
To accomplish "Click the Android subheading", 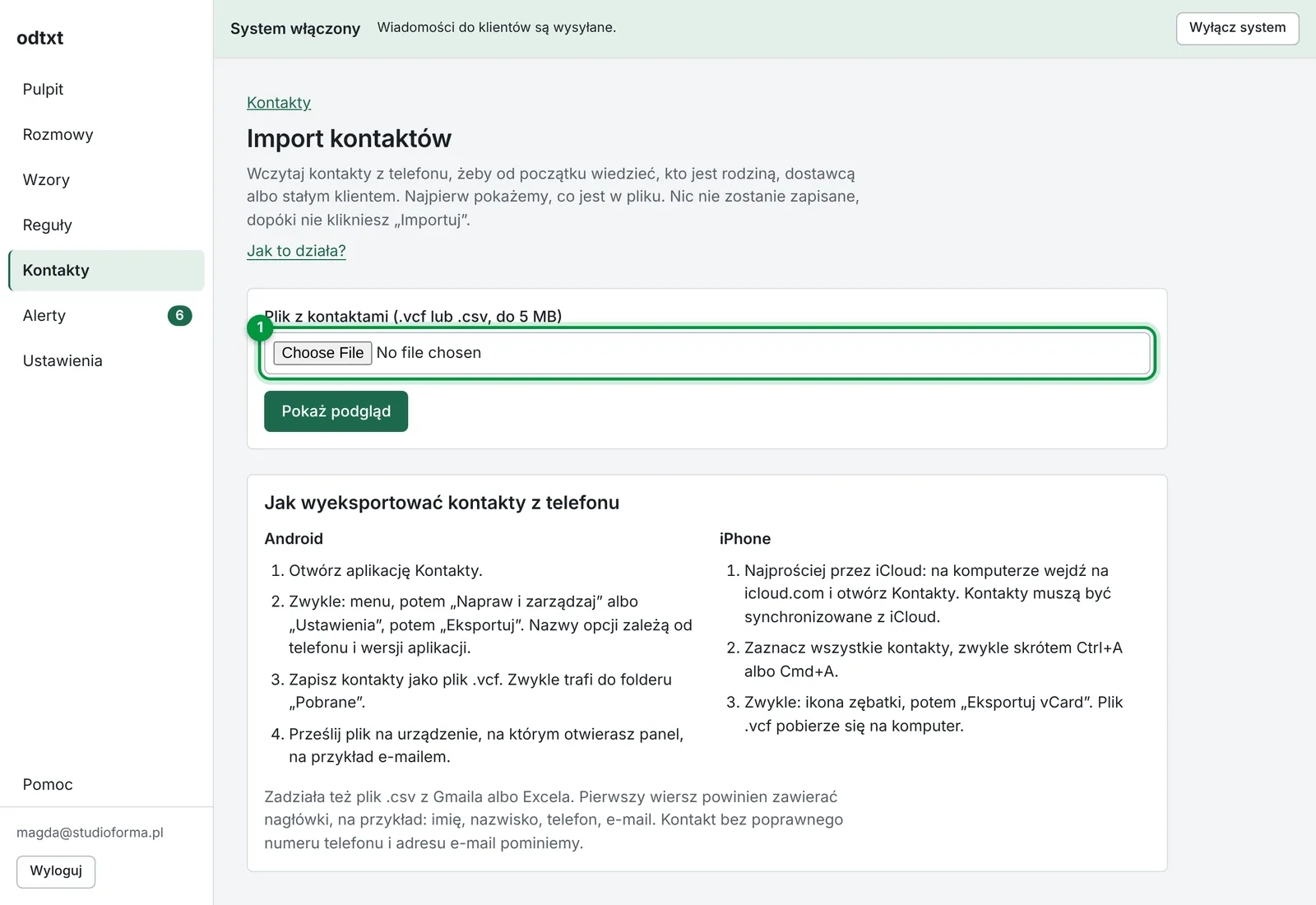I will tap(294, 539).
